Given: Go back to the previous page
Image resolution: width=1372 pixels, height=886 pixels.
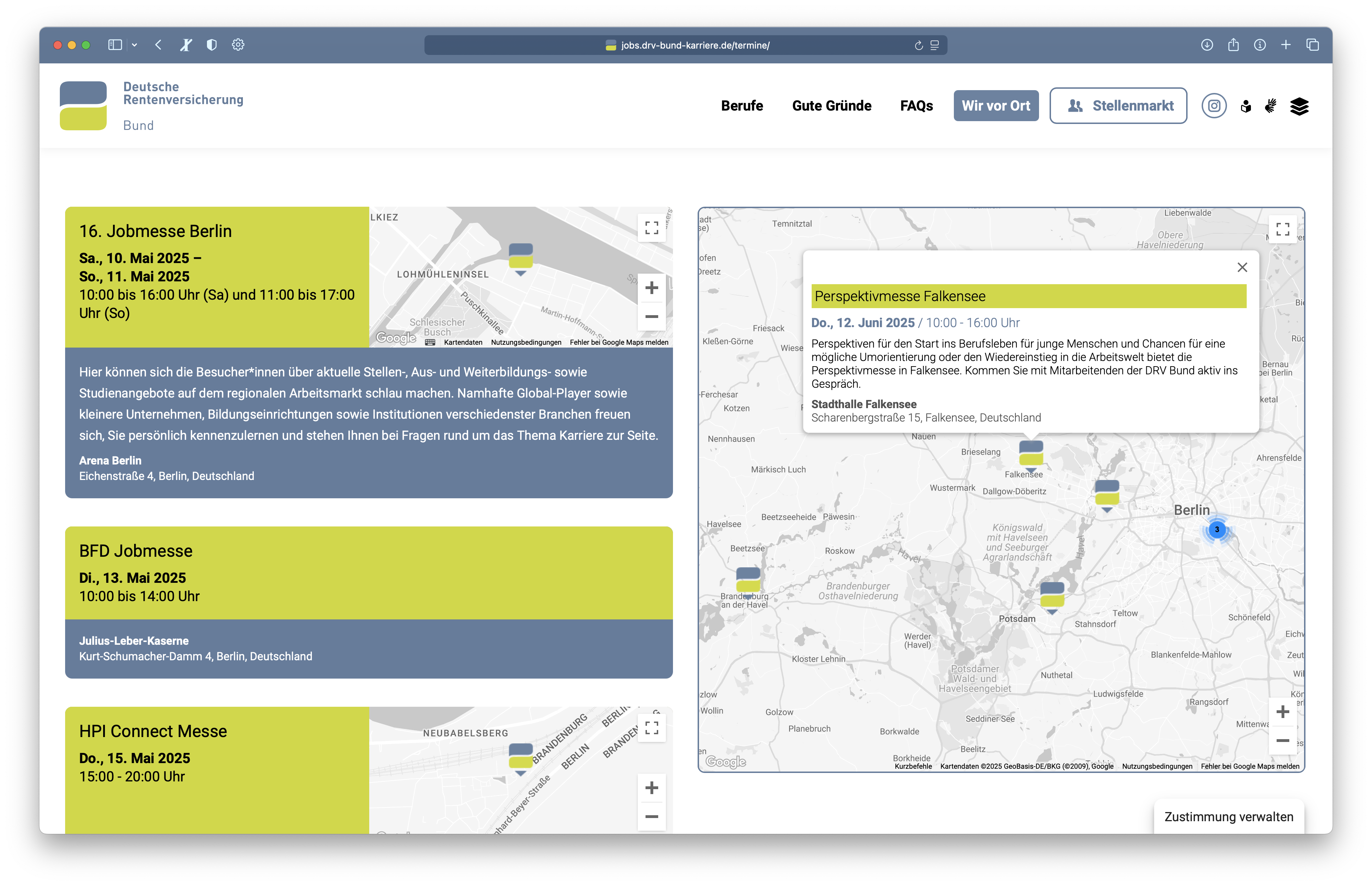Looking at the screenshot, I should 158,45.
